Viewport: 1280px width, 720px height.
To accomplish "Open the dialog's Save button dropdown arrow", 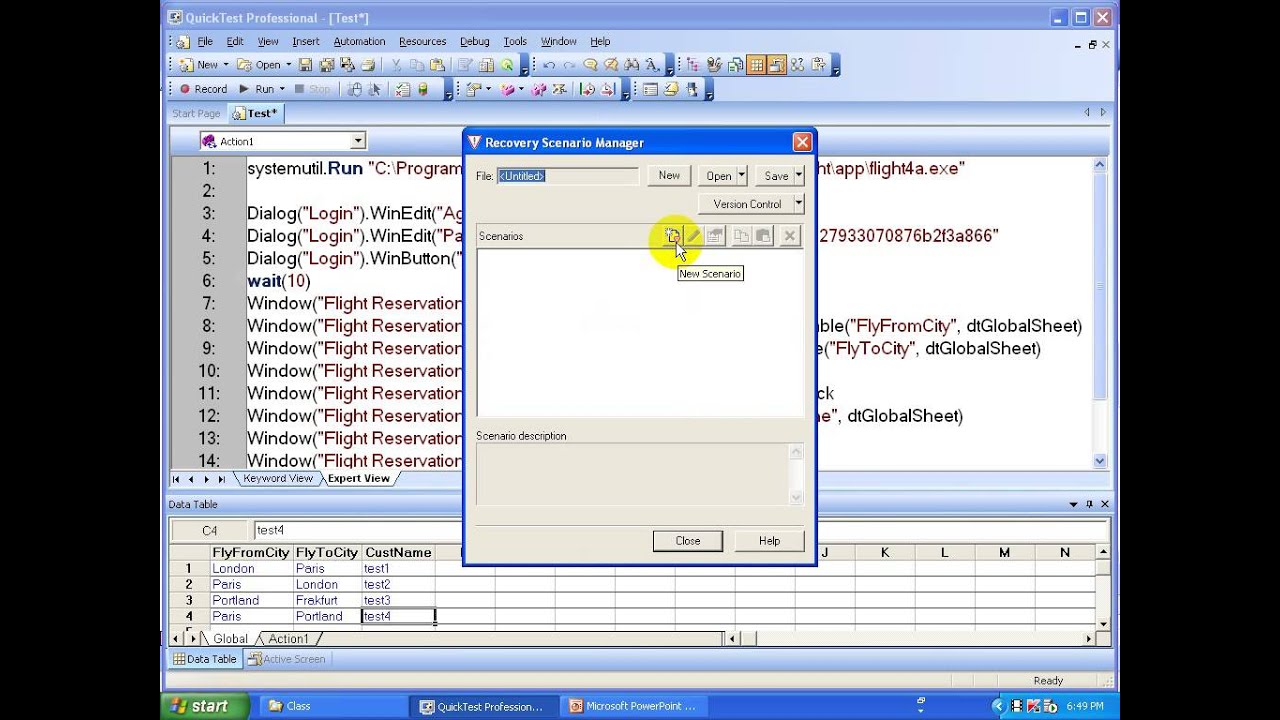I will tap(798, 176).
